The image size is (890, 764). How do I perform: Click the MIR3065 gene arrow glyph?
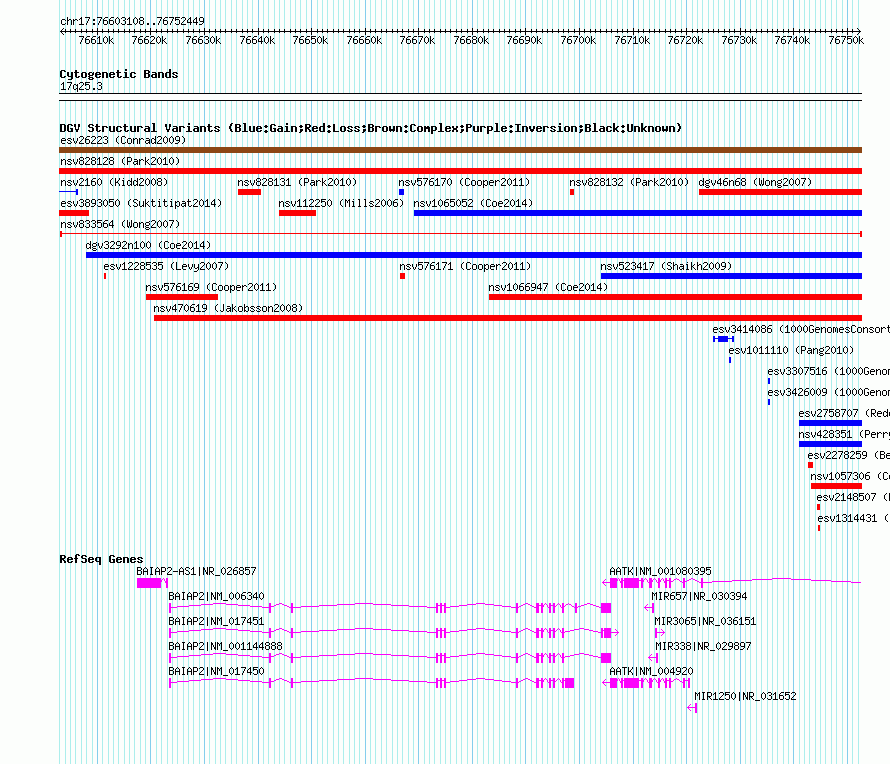(x=660, y=632)
